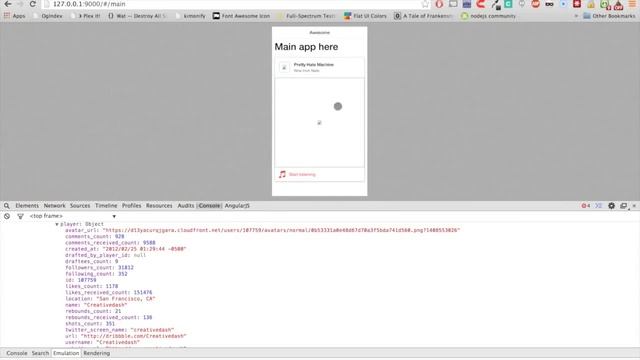Click the DevTools magnifier inspect icon
Image resolution: width=640 pixels, height=360 pixels.
click(x=7, y=206)
